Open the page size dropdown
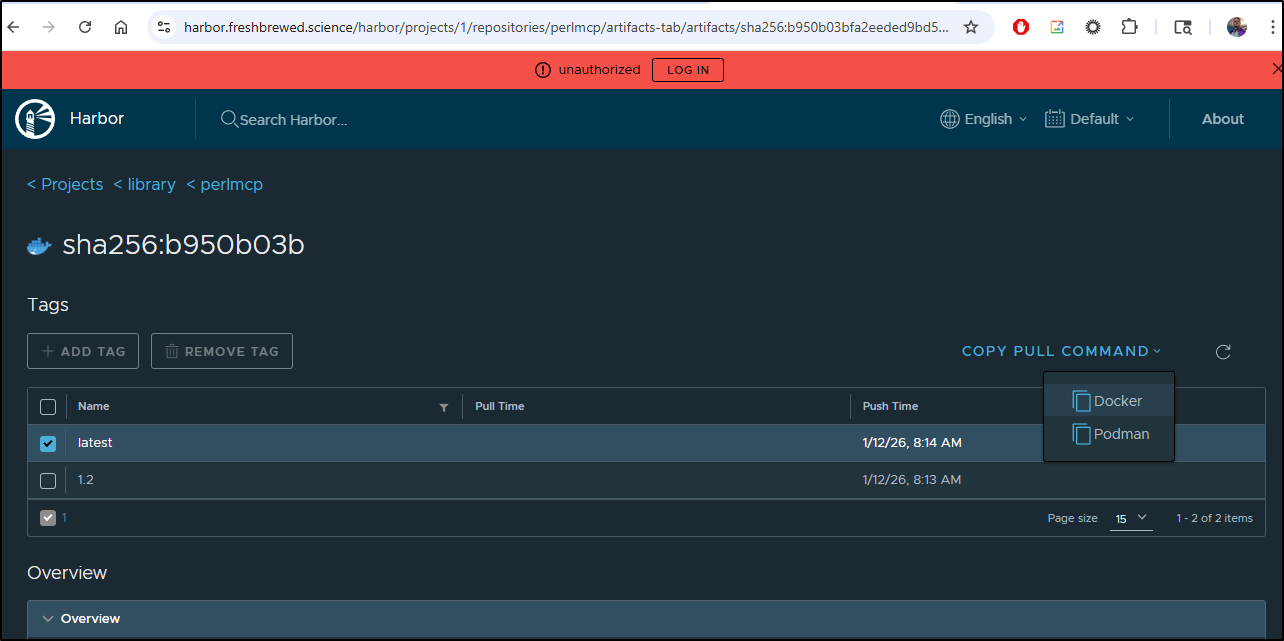Image resolution: width=1284 pixels, height=641 pixels. (x=1131, y=518)
